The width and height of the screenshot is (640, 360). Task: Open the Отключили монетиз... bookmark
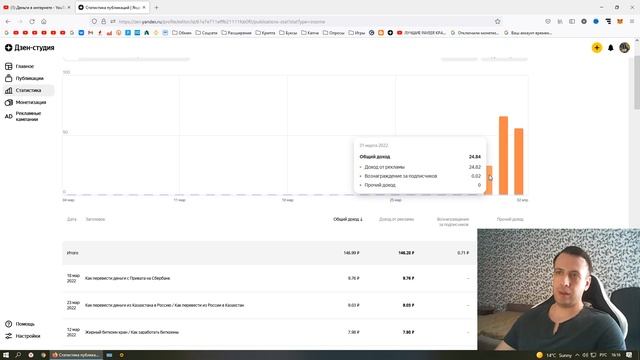[x=475, y=33]
